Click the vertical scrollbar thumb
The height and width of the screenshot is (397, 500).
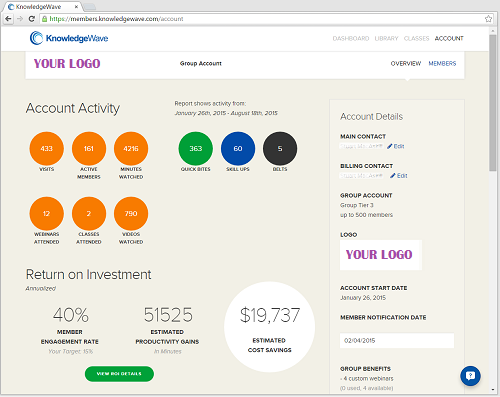pyautogui.click(x=493, y=103)
